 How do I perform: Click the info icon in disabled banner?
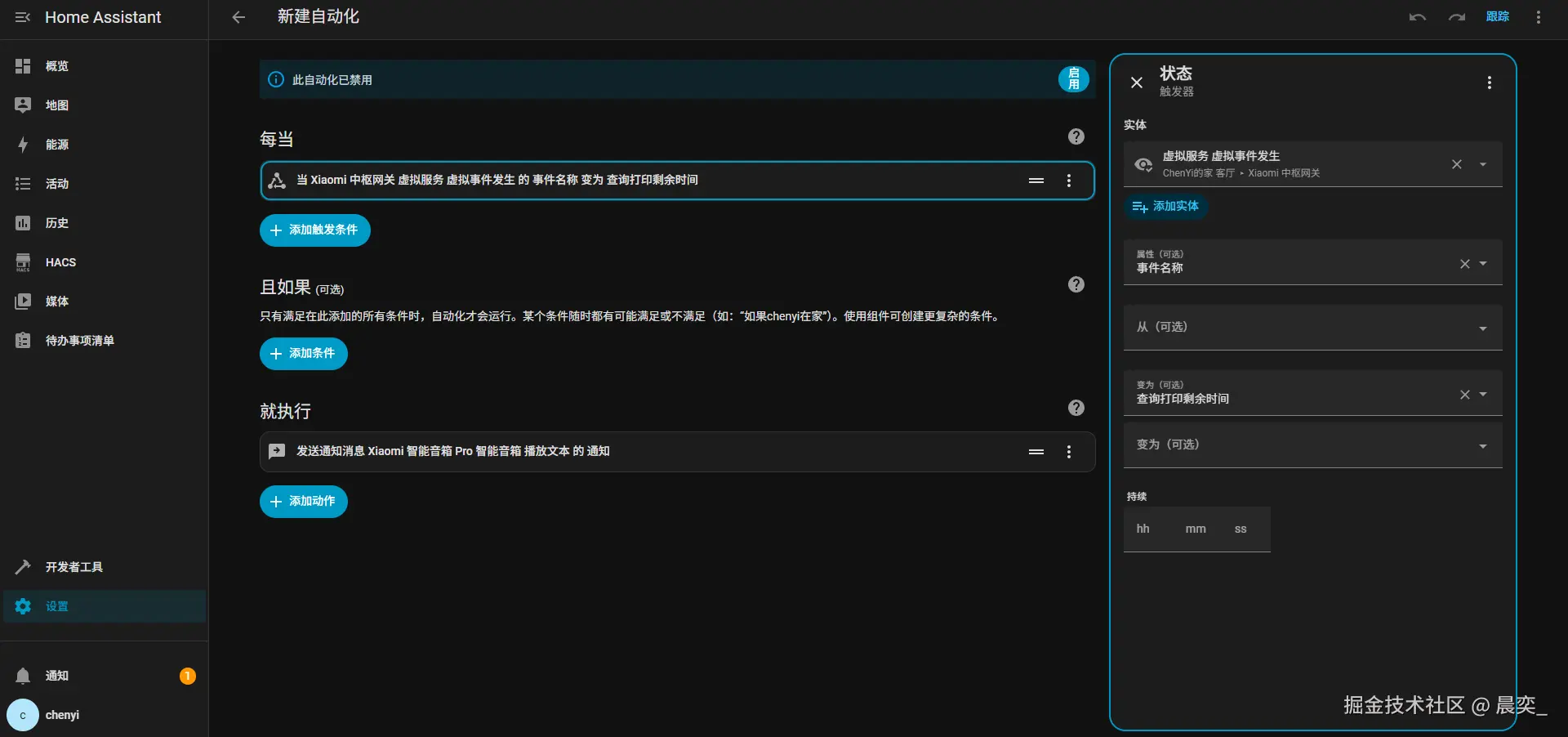tap(276, 79)
